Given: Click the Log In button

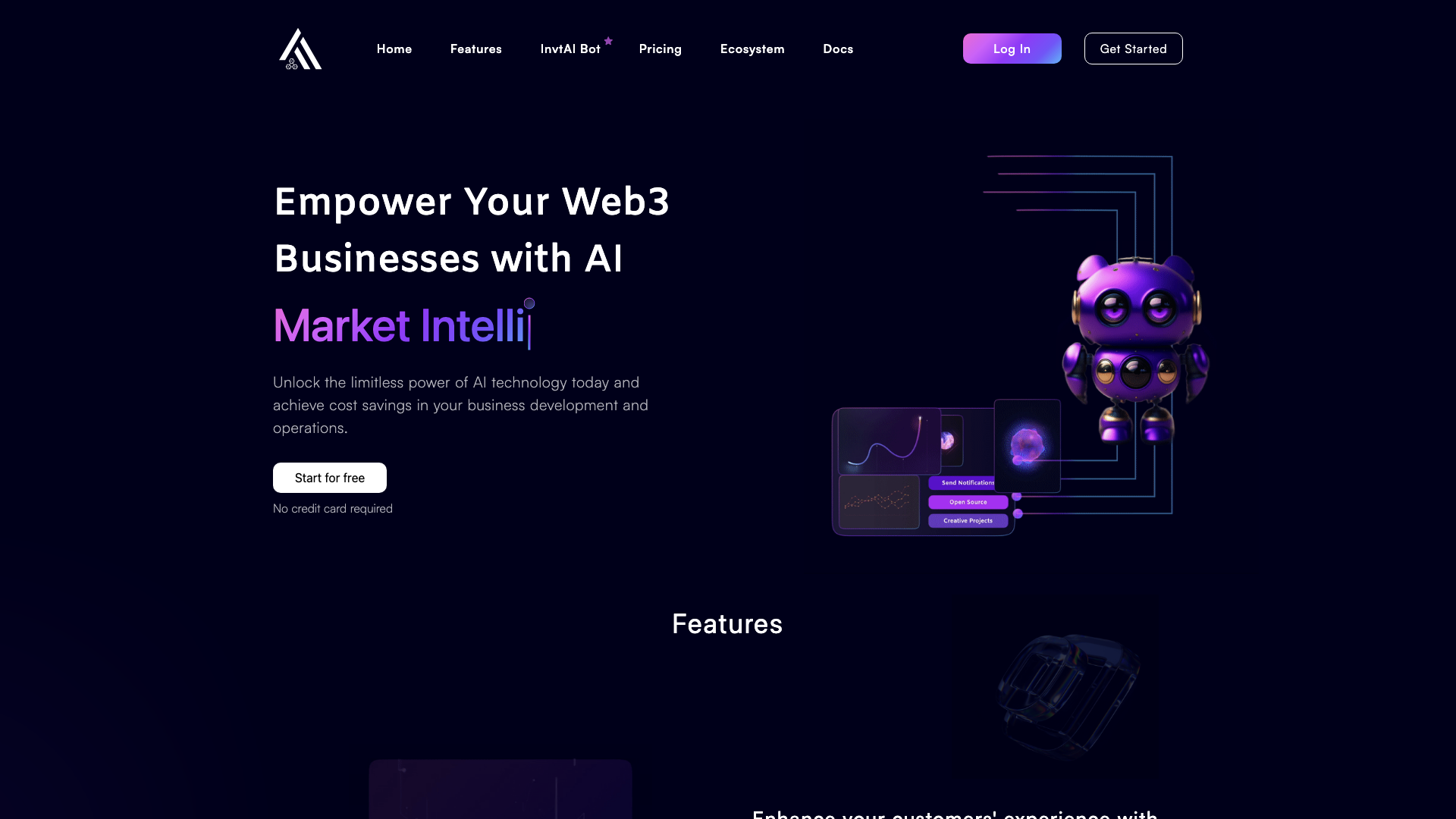Looking at the screenshot, I should point(1012,48).
